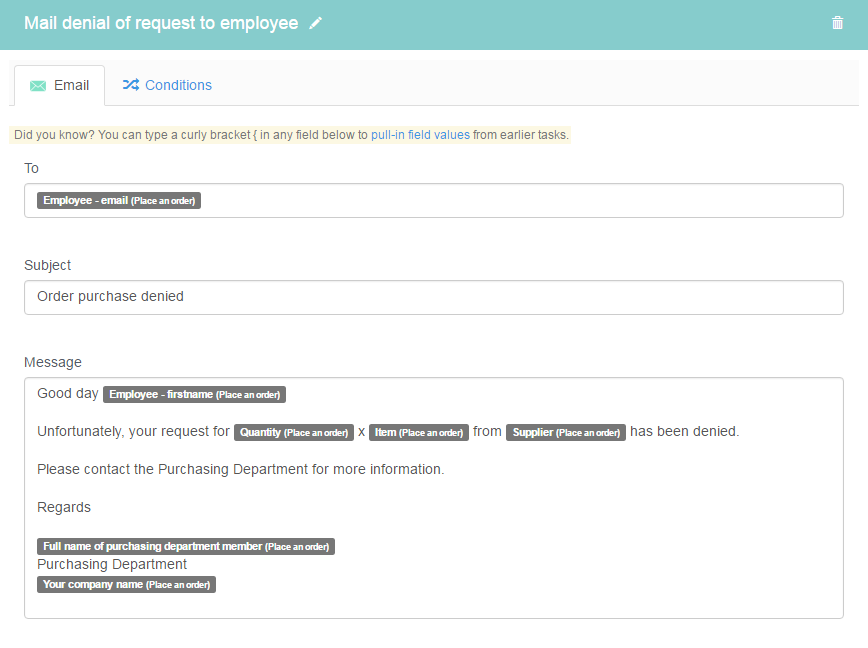Select the Employee - firstname token
The width and height of the screenshot is (868, 648).
point(194,395)
